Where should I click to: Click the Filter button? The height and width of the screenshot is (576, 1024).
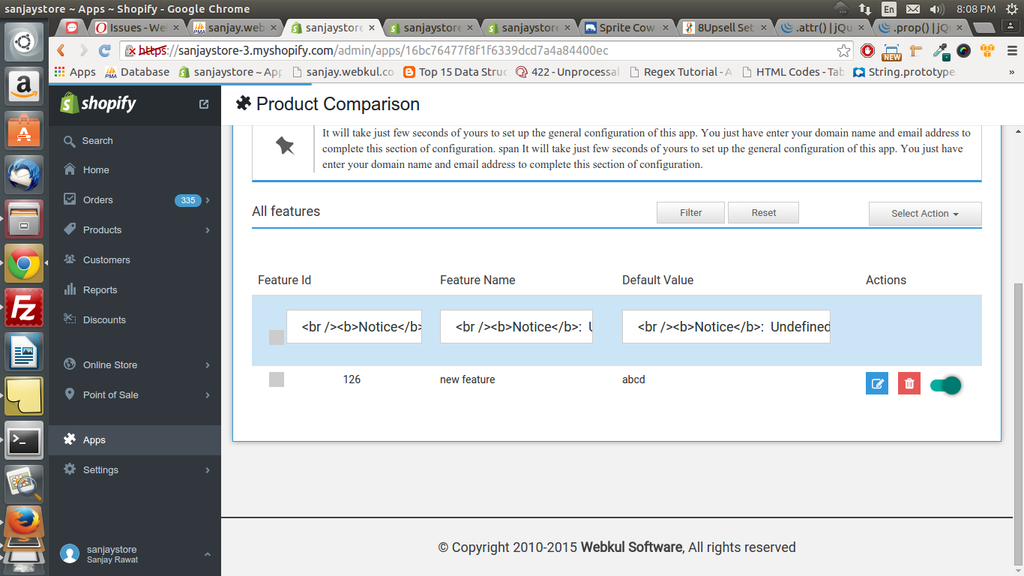(690, 213)
